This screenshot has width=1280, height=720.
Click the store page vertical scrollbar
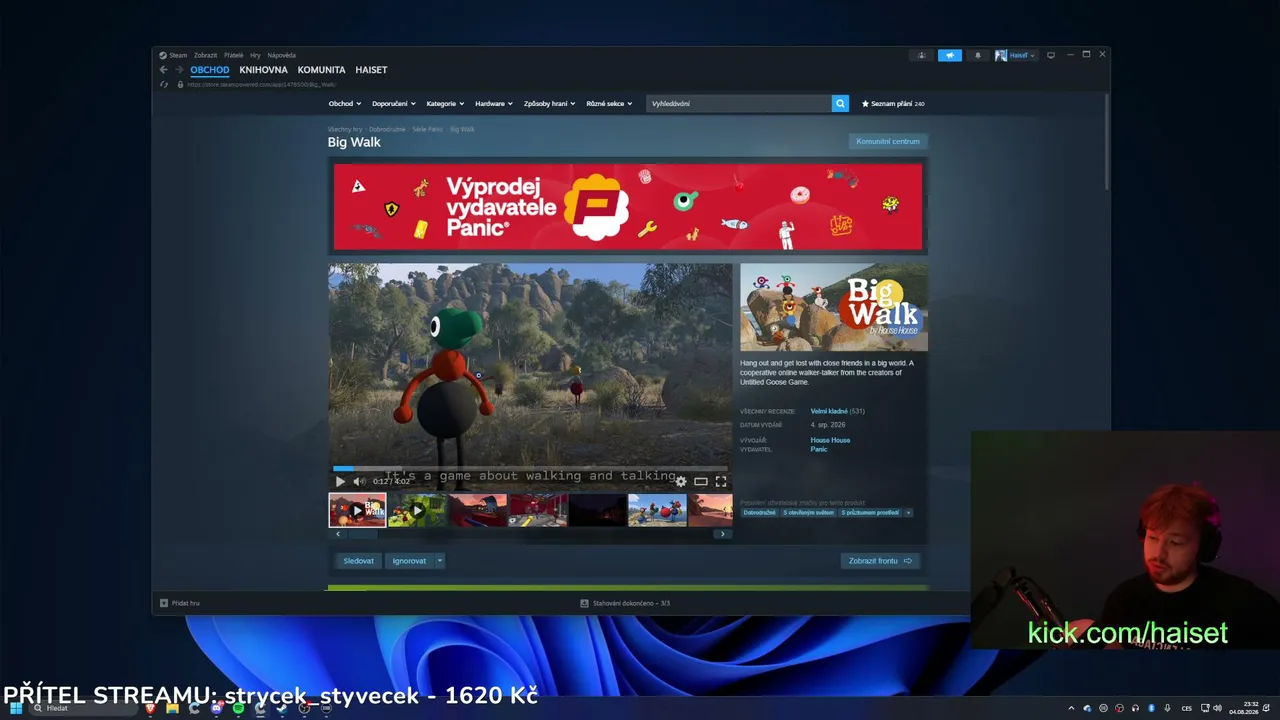click(x=1106, y=141)
